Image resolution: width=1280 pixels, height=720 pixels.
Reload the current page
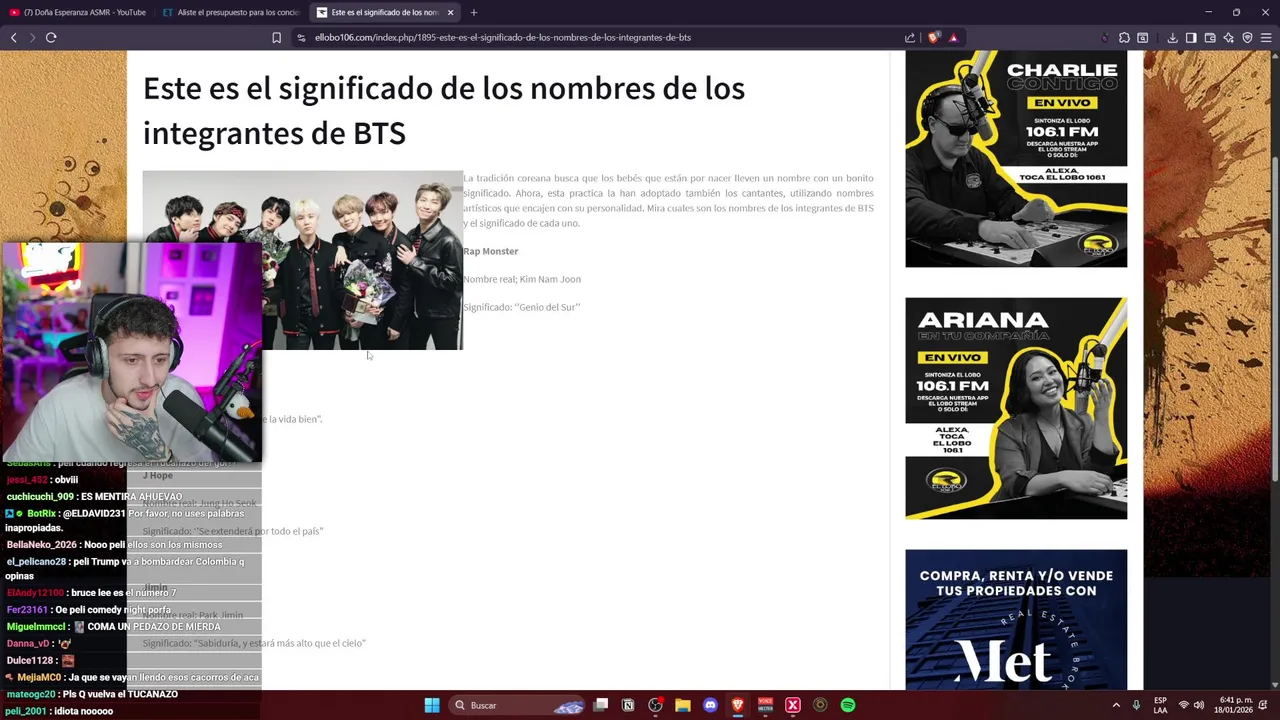coord(51,37)
